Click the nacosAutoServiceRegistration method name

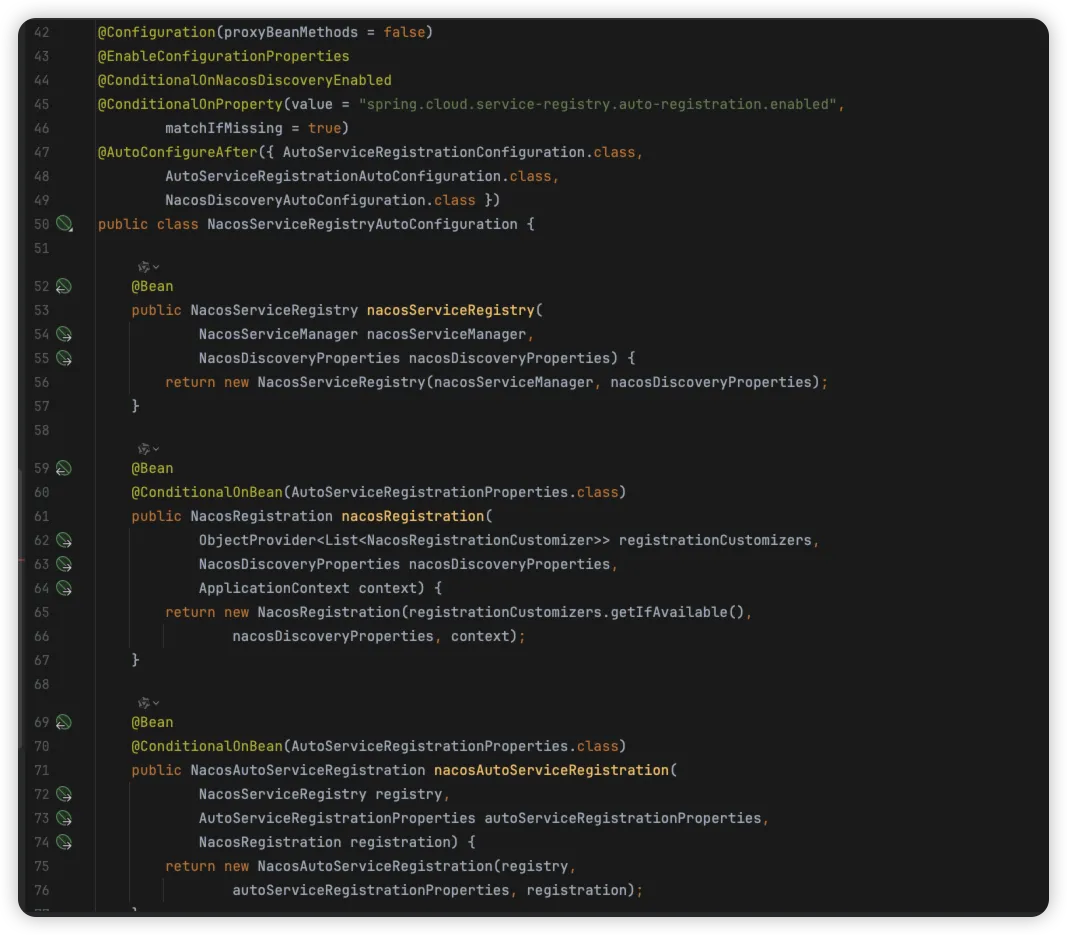[551, 770]
